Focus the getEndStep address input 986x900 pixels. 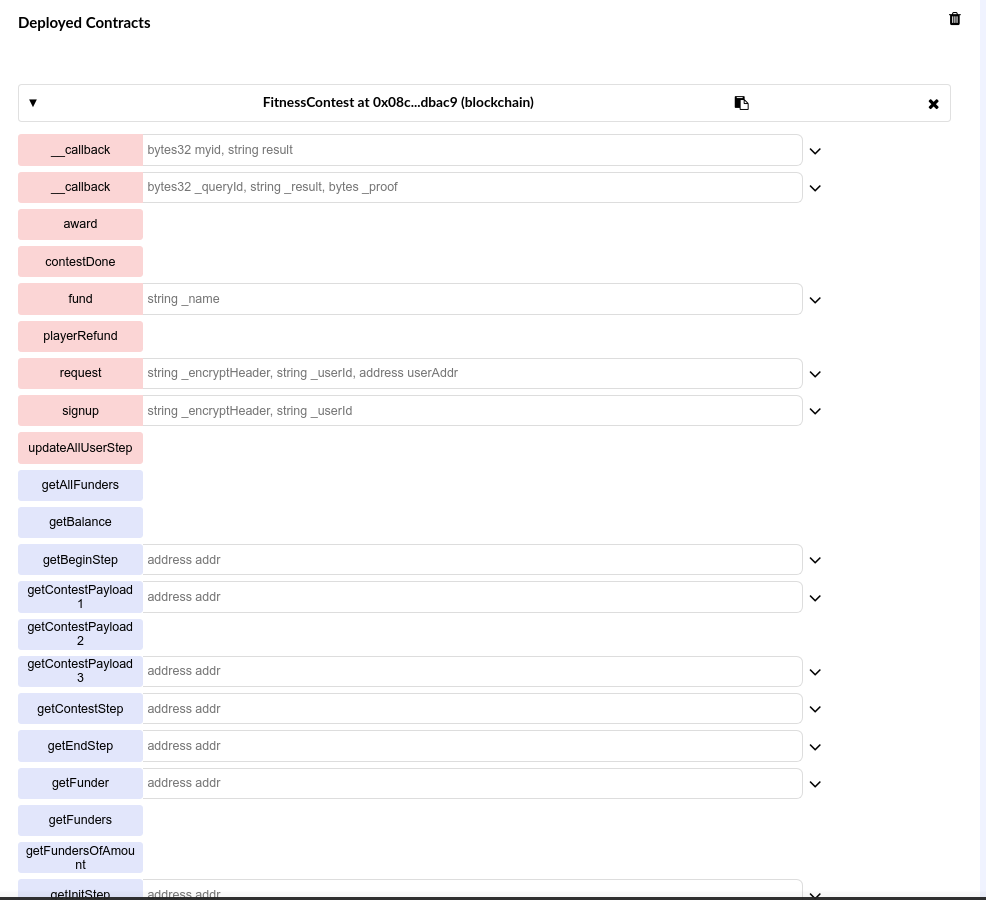point(472,746)
